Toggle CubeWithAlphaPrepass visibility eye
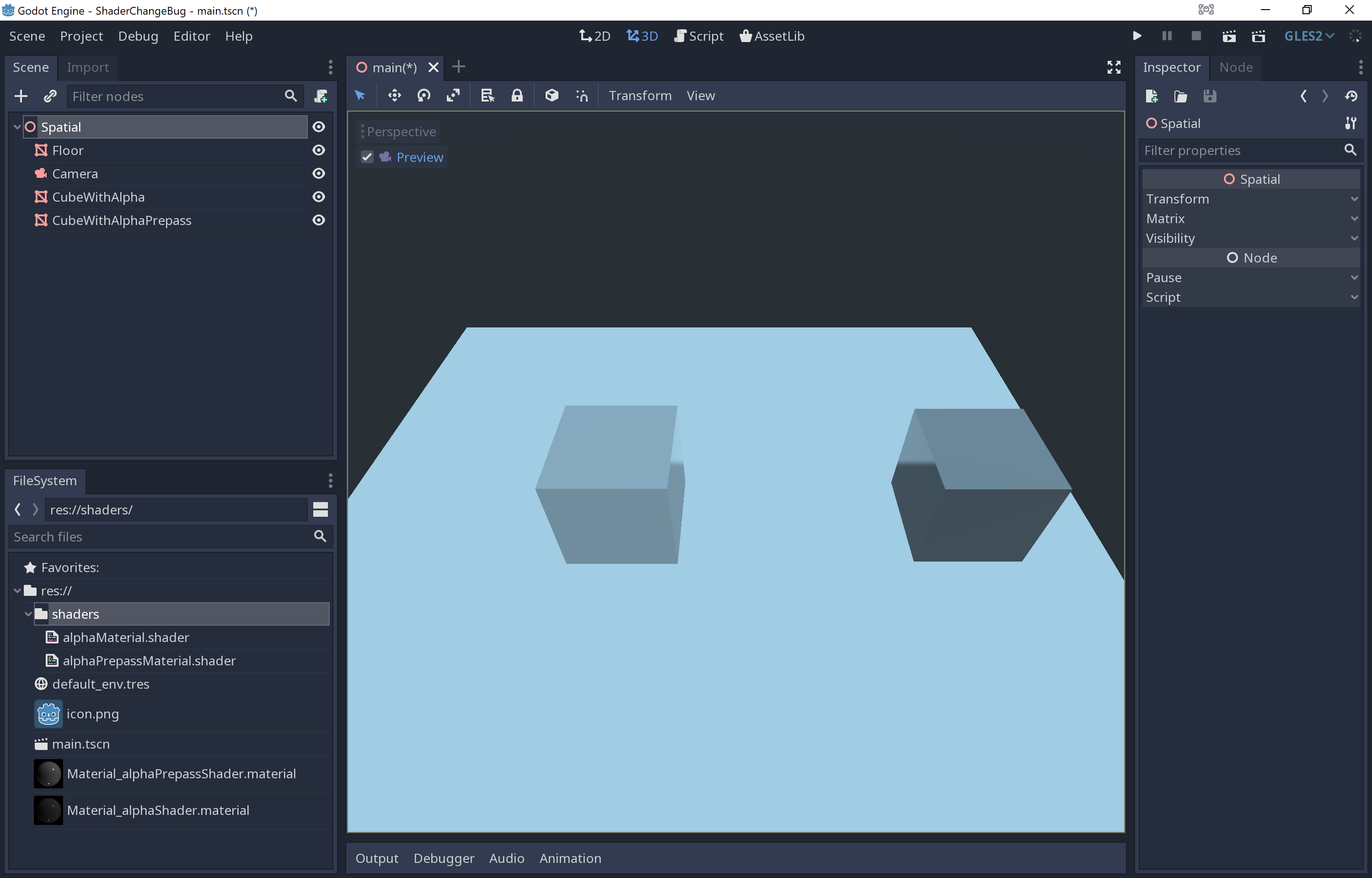 (x=319, y=220)
